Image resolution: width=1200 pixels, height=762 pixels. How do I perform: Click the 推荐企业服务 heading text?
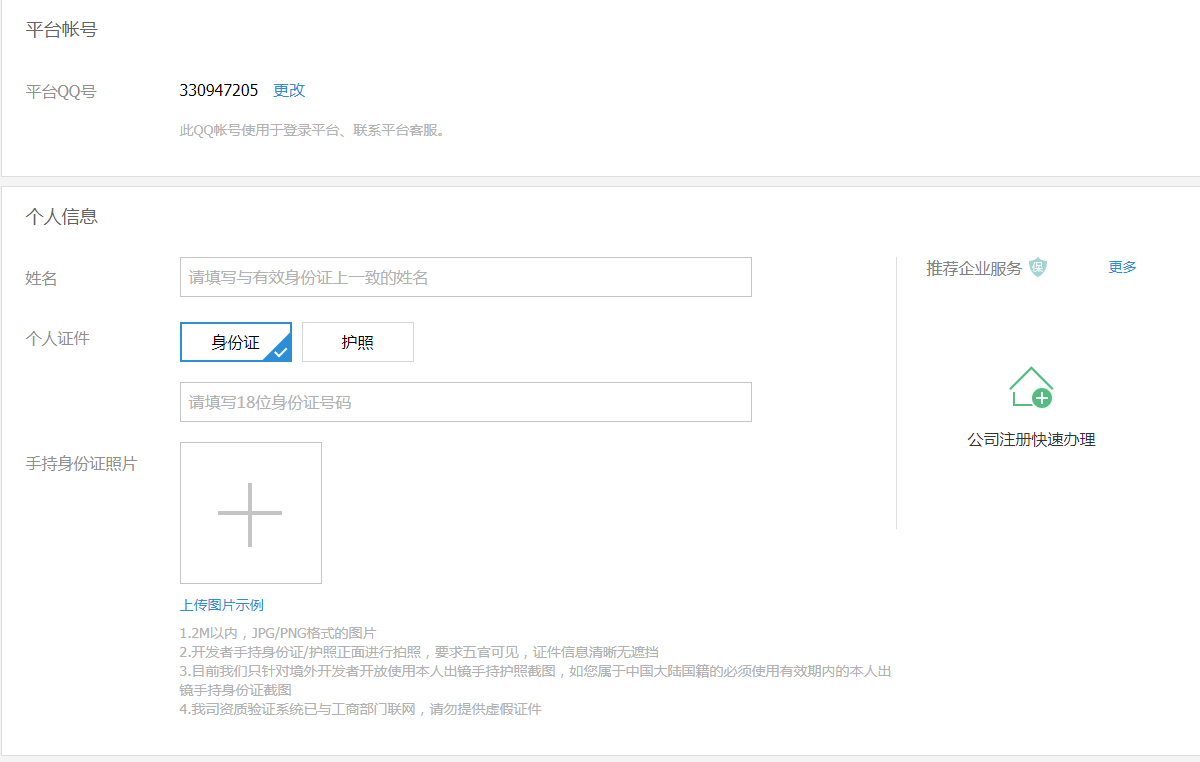(974, 268)
